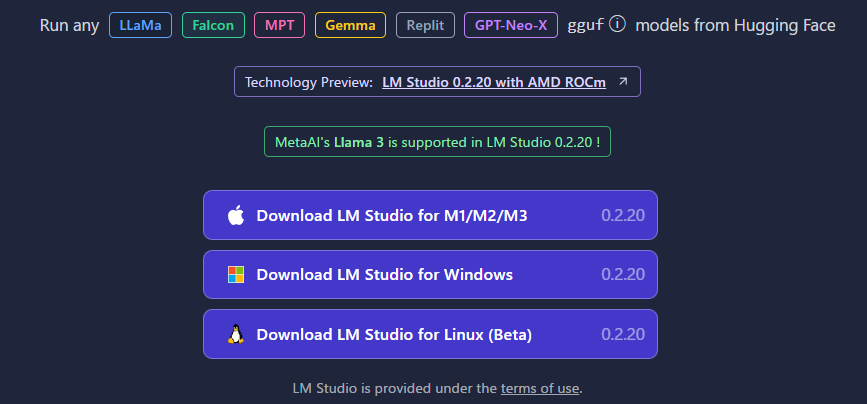Viewport: 867px width, 404px height.
Task: Click the Apple logo icon
Action: [236, 216]
